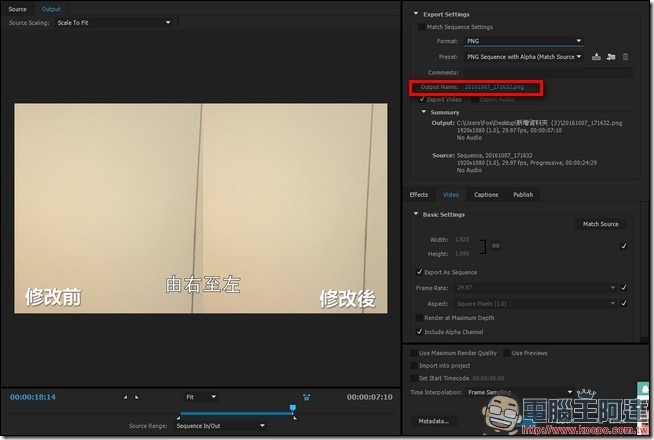The width and height of the screenshot is (654, 440).
Task: Click the playhead on the preview timeline
Action: [x=293, y=407]
